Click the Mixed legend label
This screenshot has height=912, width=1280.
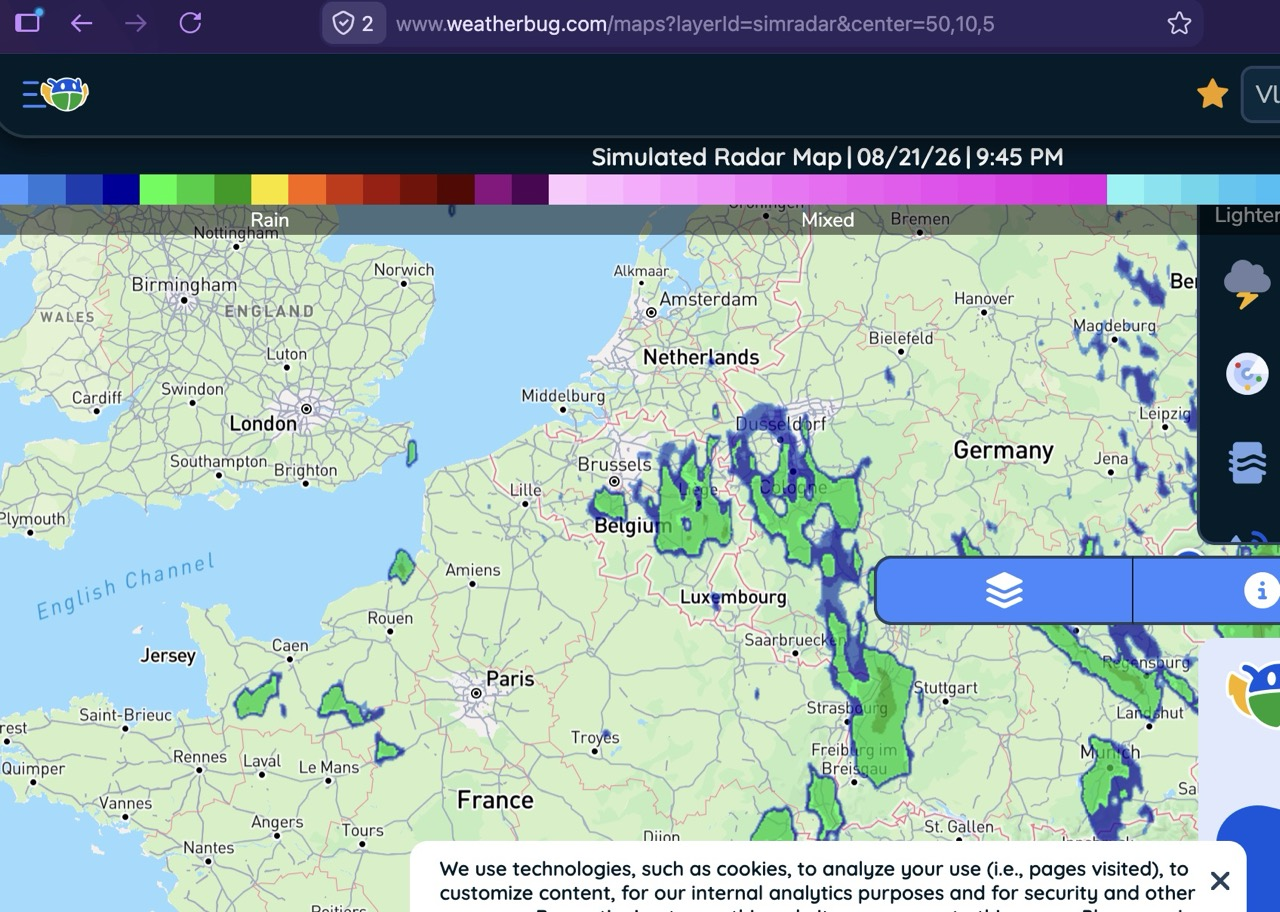[x=827, y=220]
